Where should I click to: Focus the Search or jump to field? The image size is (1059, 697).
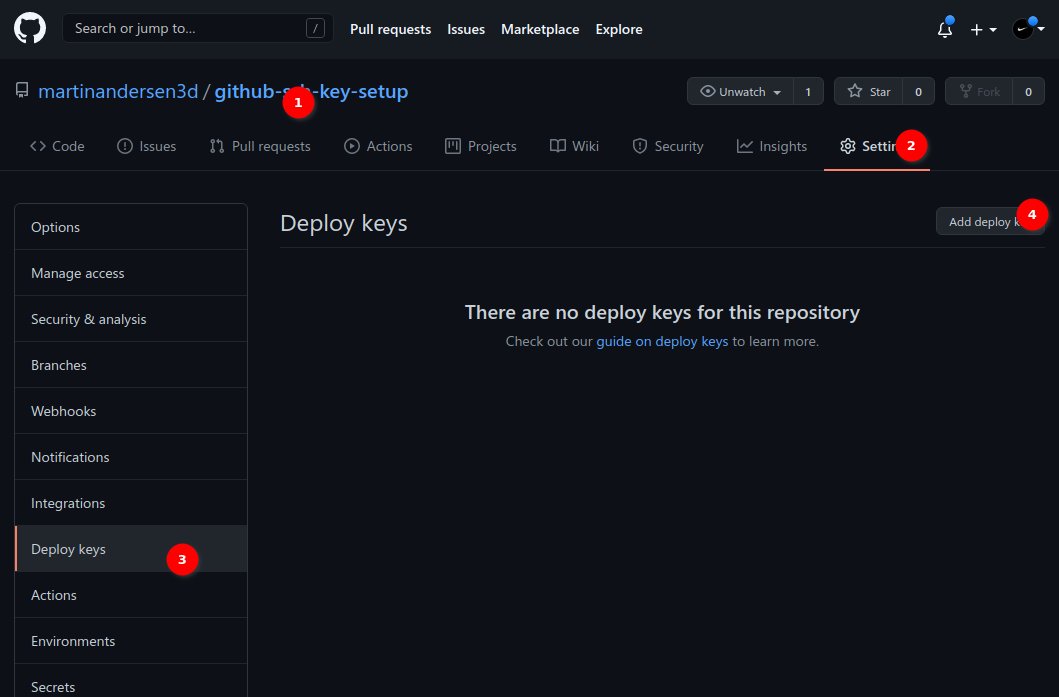(198, 28)
